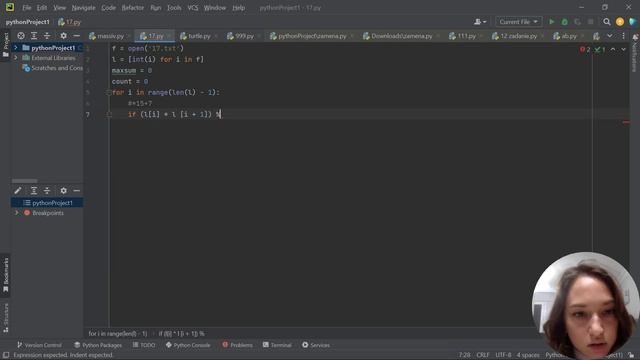The width and height of the screenshot is (640, 360).
Task: Go to next highlighted error arrow
Action: pyautogui.click(x=623, y=49)
